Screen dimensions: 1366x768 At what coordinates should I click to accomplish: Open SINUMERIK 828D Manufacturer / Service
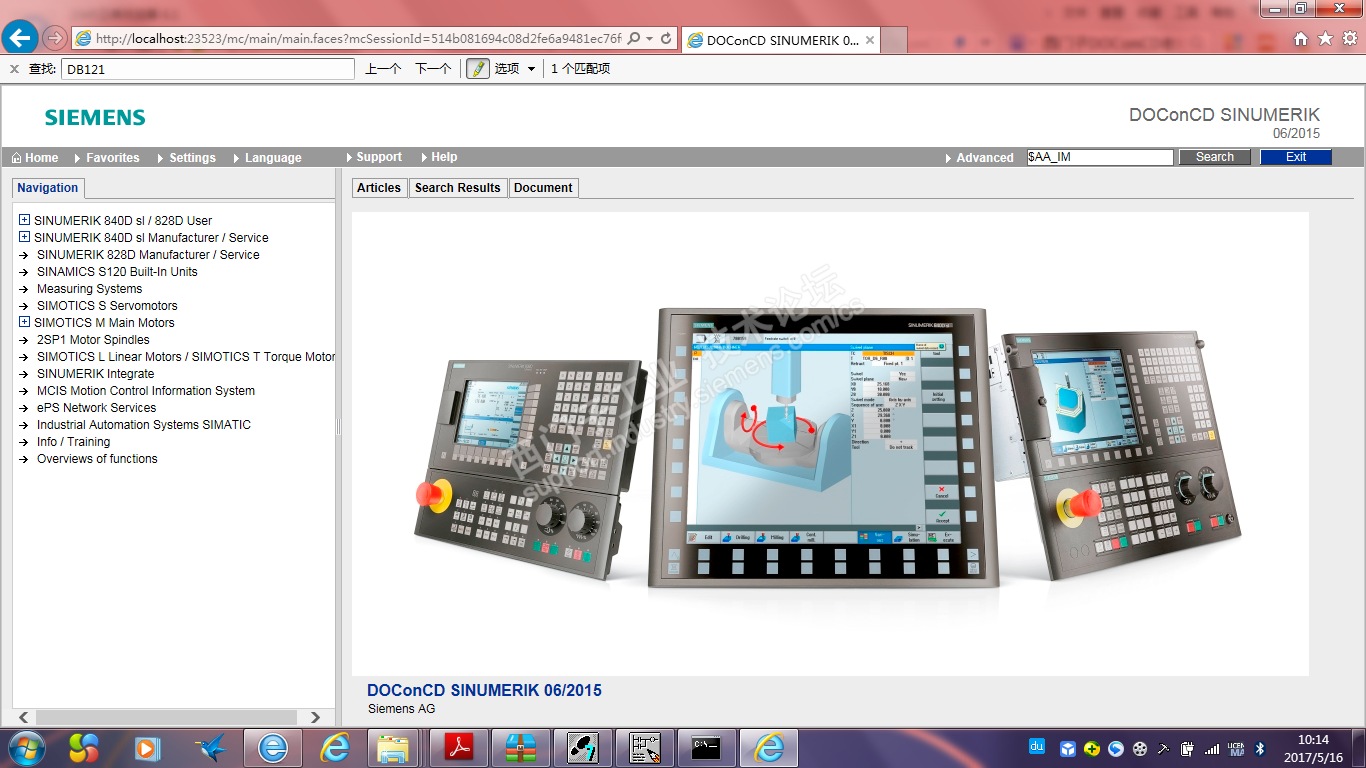(148, 255)
